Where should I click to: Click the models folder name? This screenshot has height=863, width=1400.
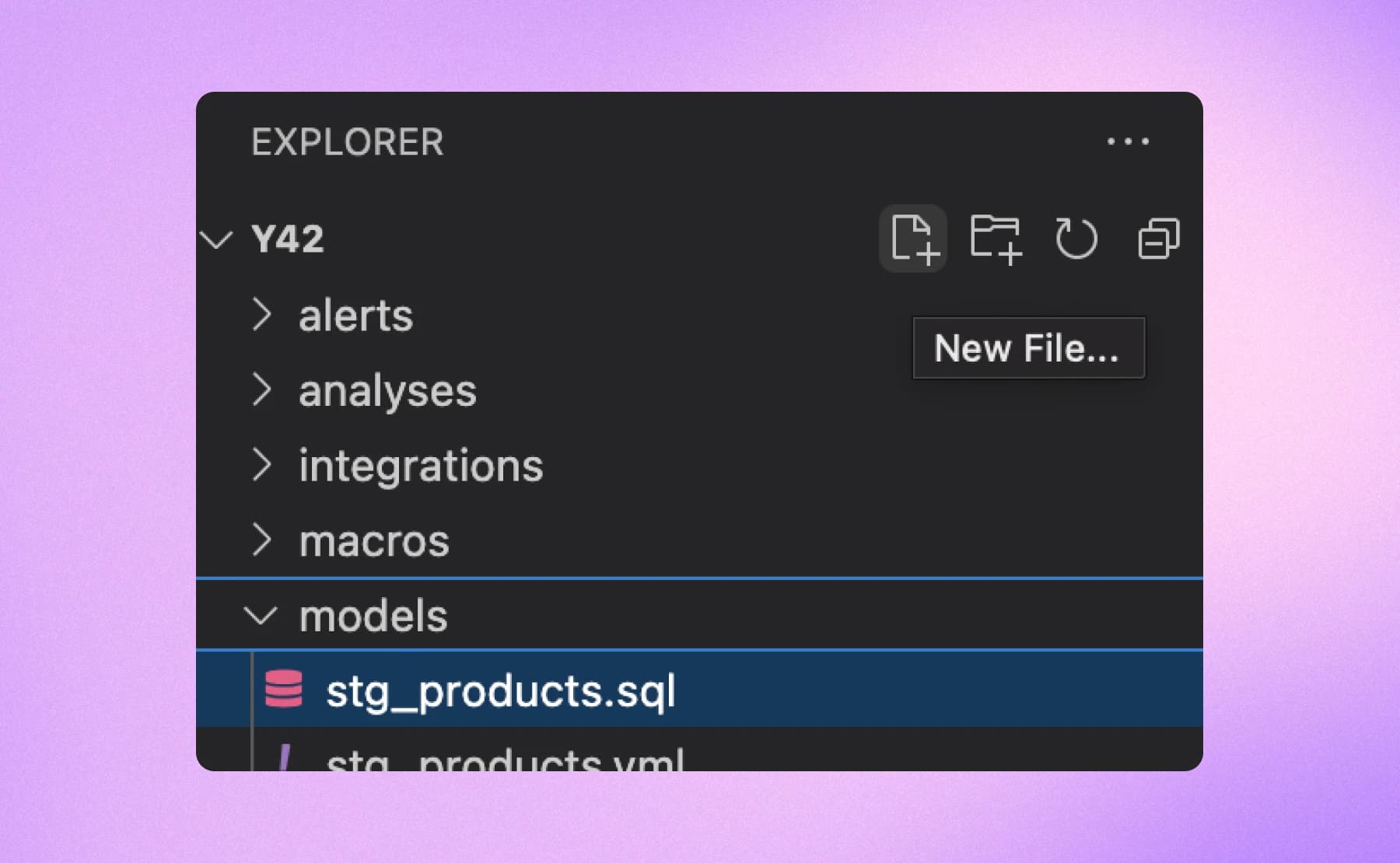point(373,616)
